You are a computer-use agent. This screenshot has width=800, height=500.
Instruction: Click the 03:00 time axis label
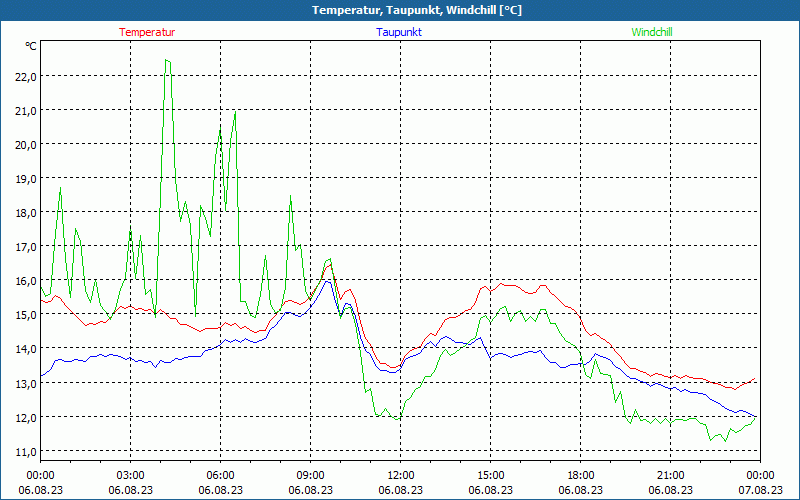pyautogui.click(x=131, y=476)
